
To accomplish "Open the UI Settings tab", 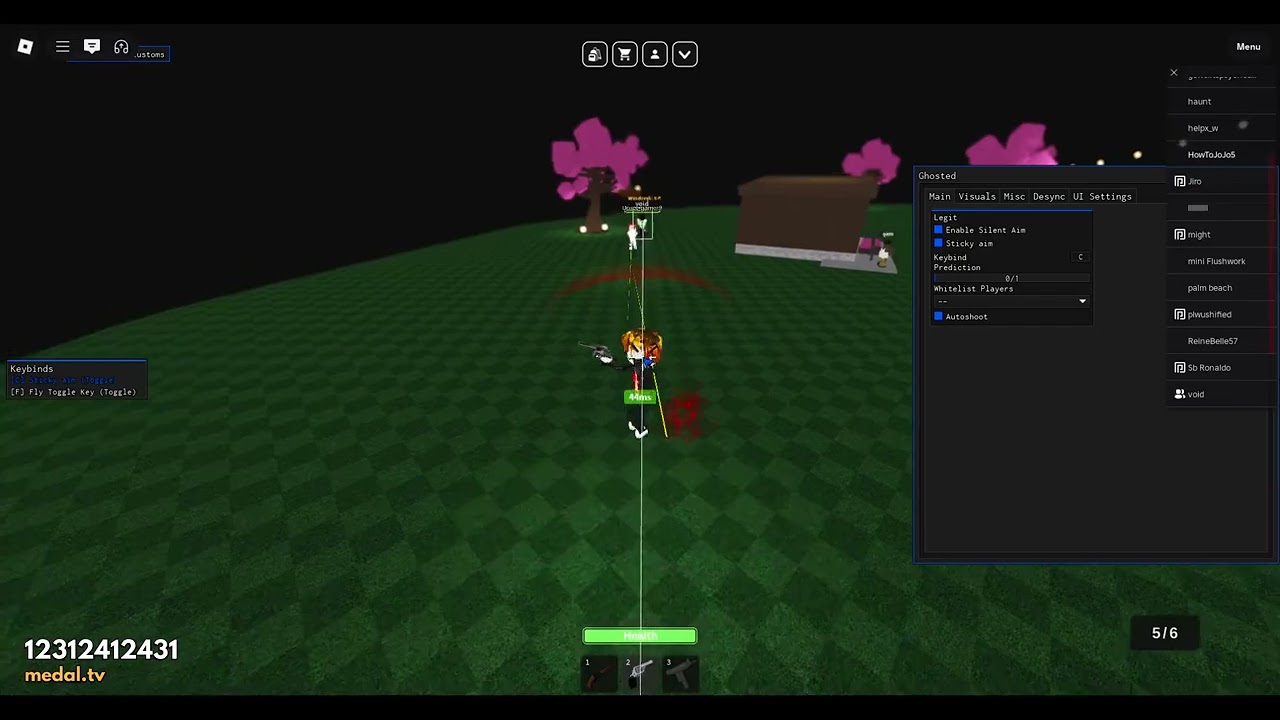I will 1102,197.
